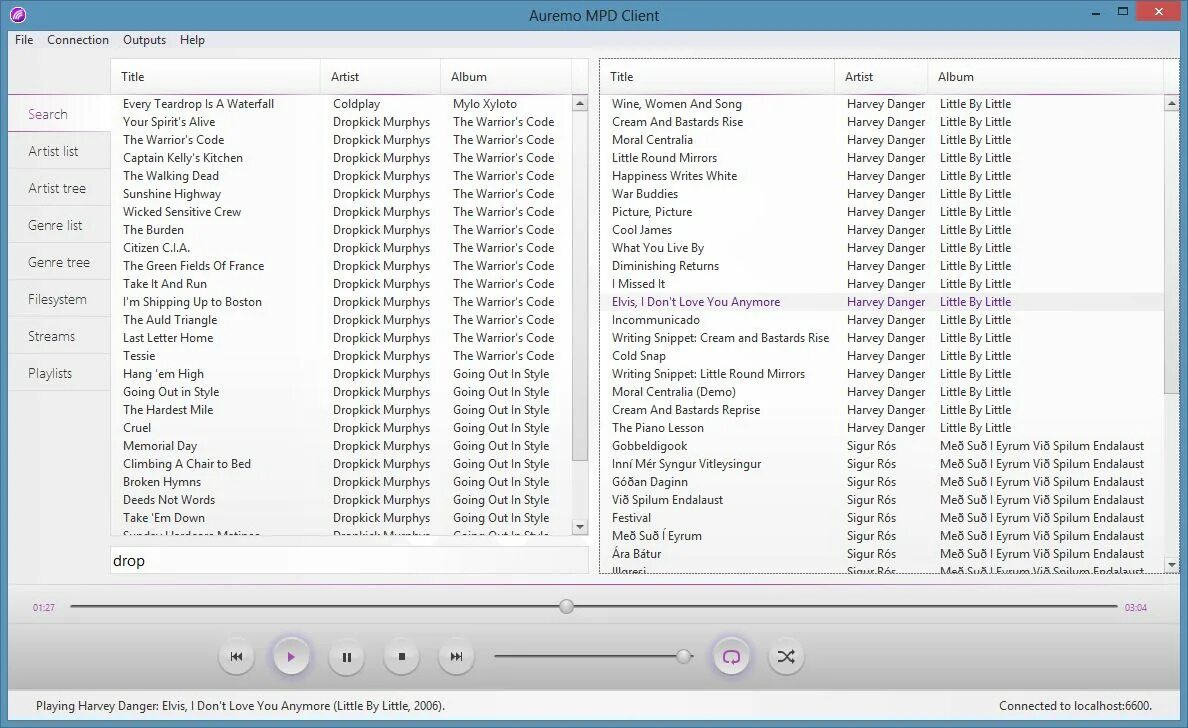1188x728 pixels.
Task: Sort search results by Album column
Action: point(506,77)
